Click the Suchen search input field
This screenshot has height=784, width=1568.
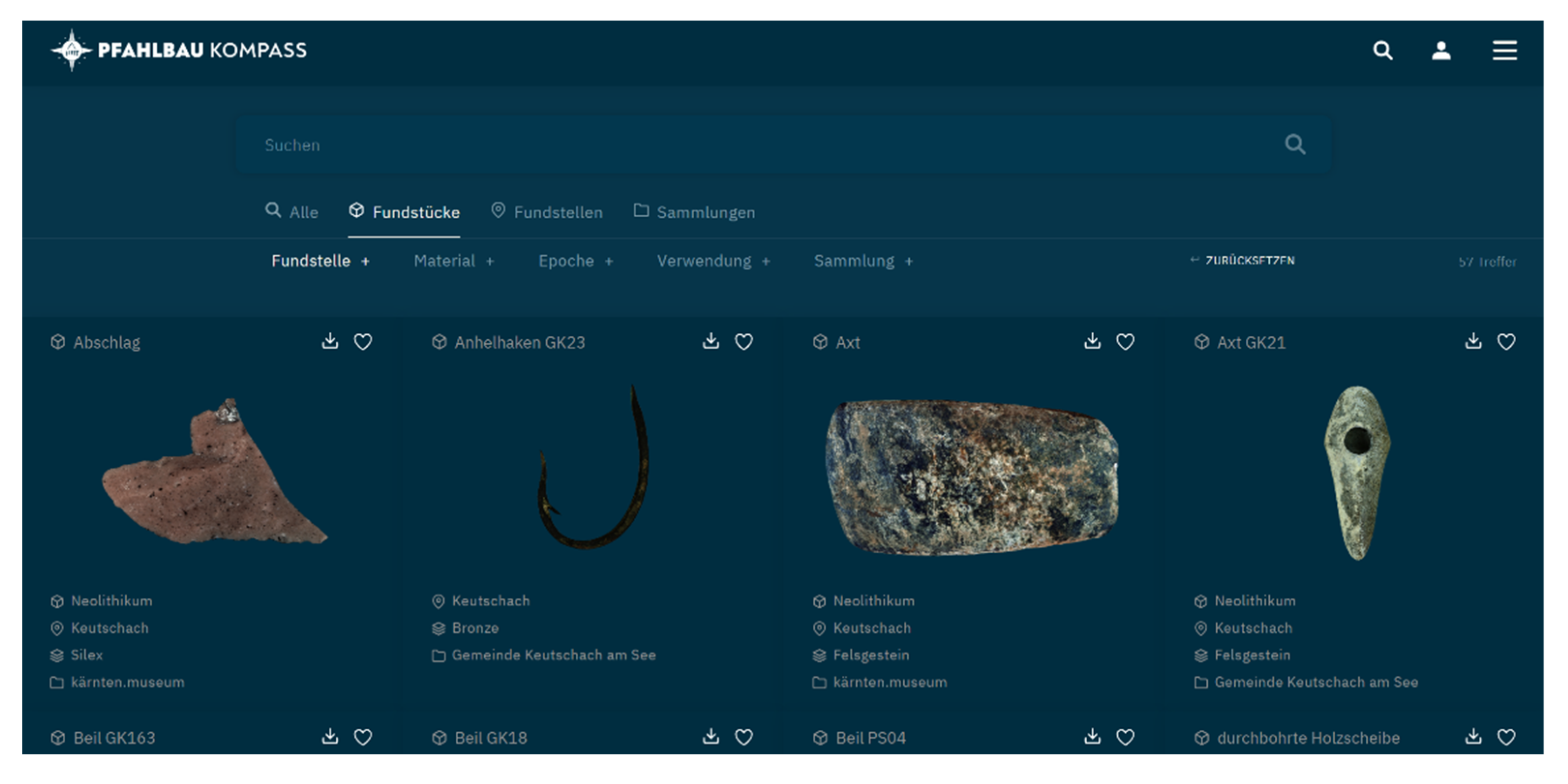[x=731, y=145]
